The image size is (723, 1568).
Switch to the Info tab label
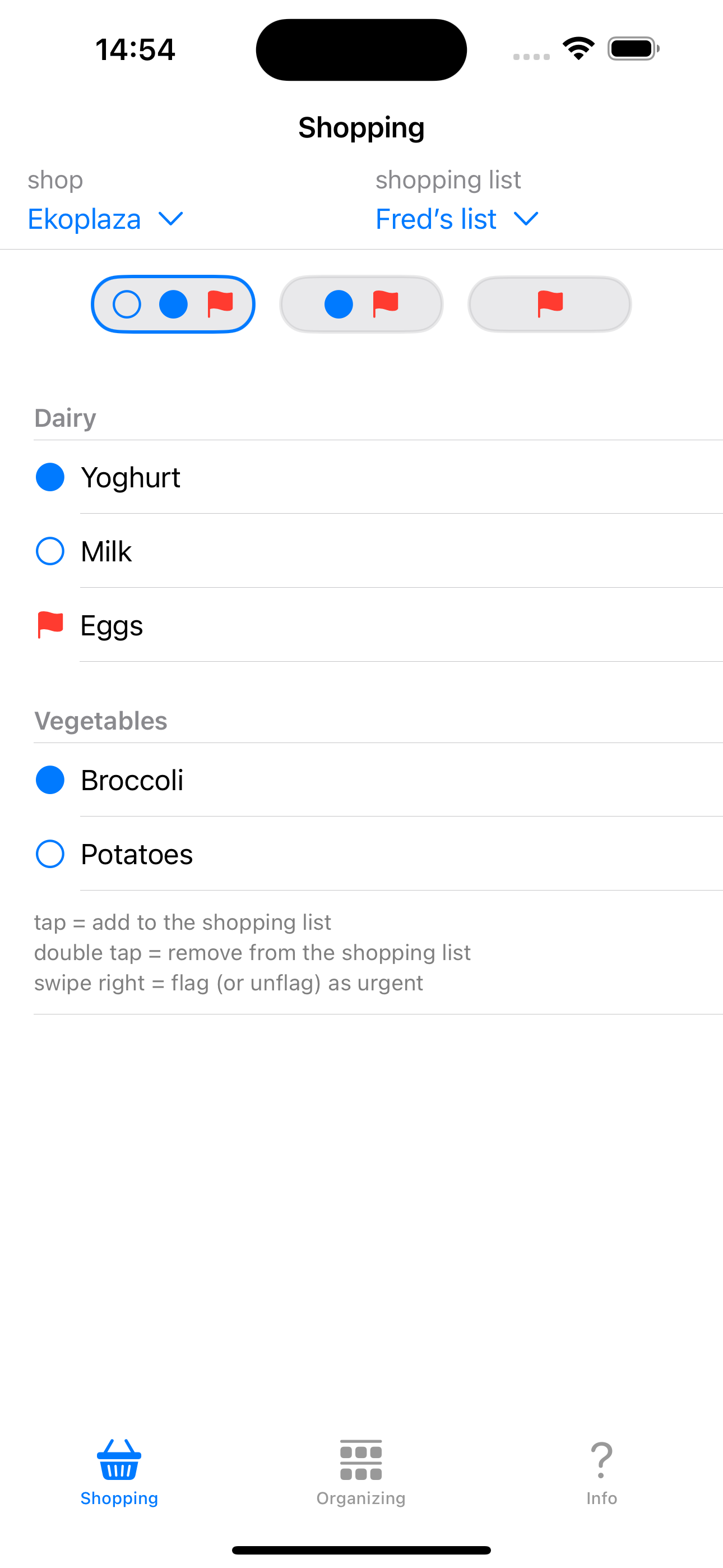point(601,1498)
